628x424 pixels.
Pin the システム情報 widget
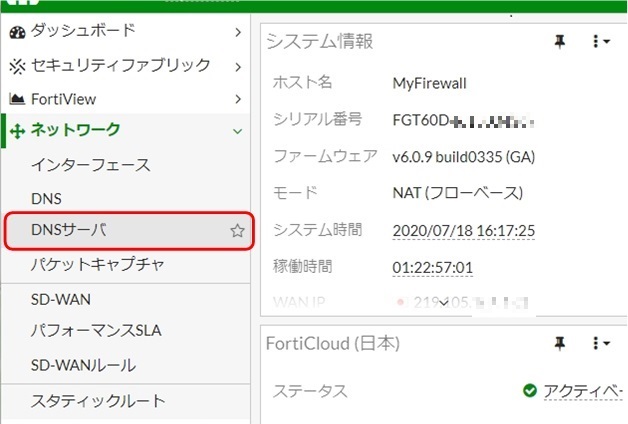[x=560, y=41]
